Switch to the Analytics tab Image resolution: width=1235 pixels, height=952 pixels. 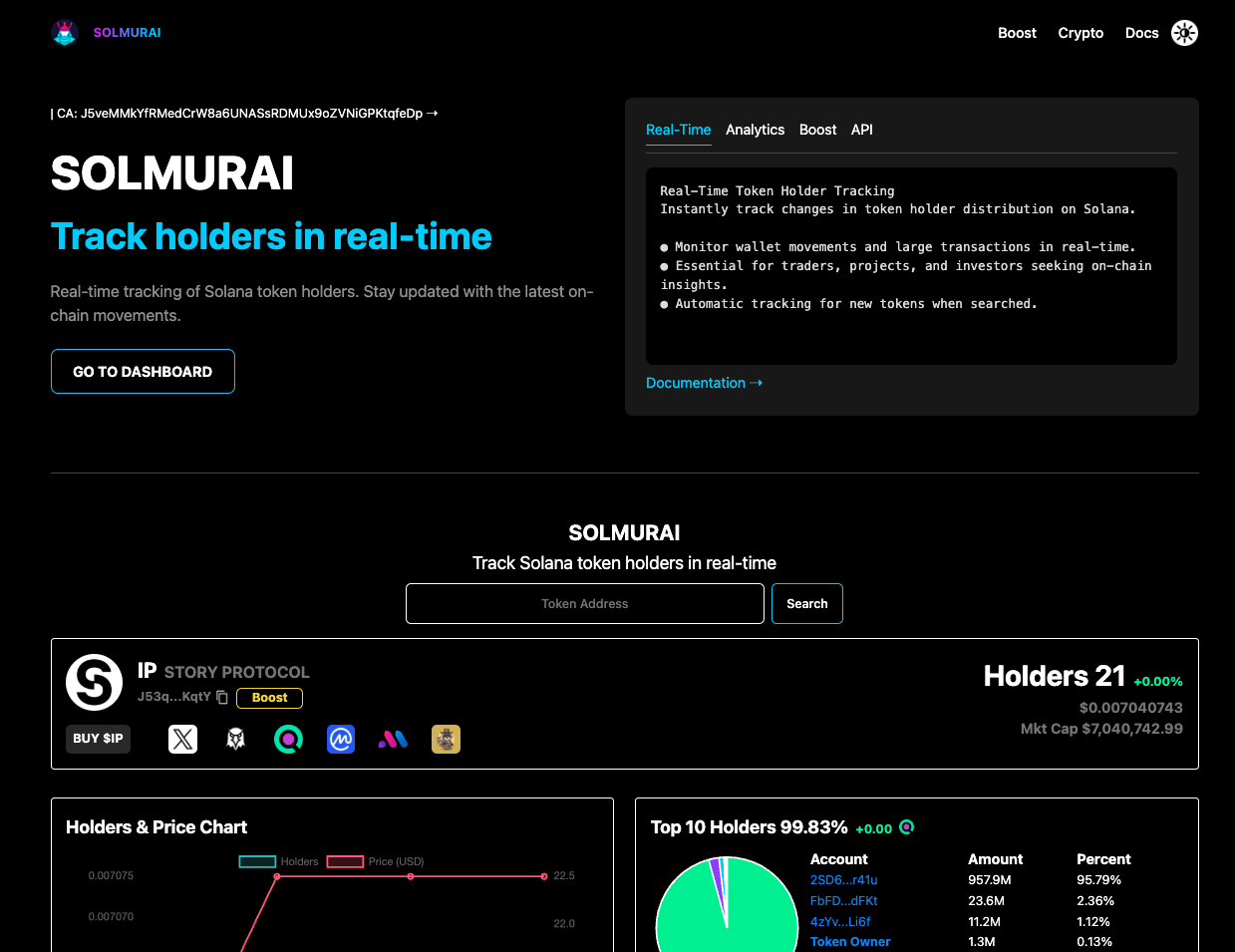[x=755, y=130]
